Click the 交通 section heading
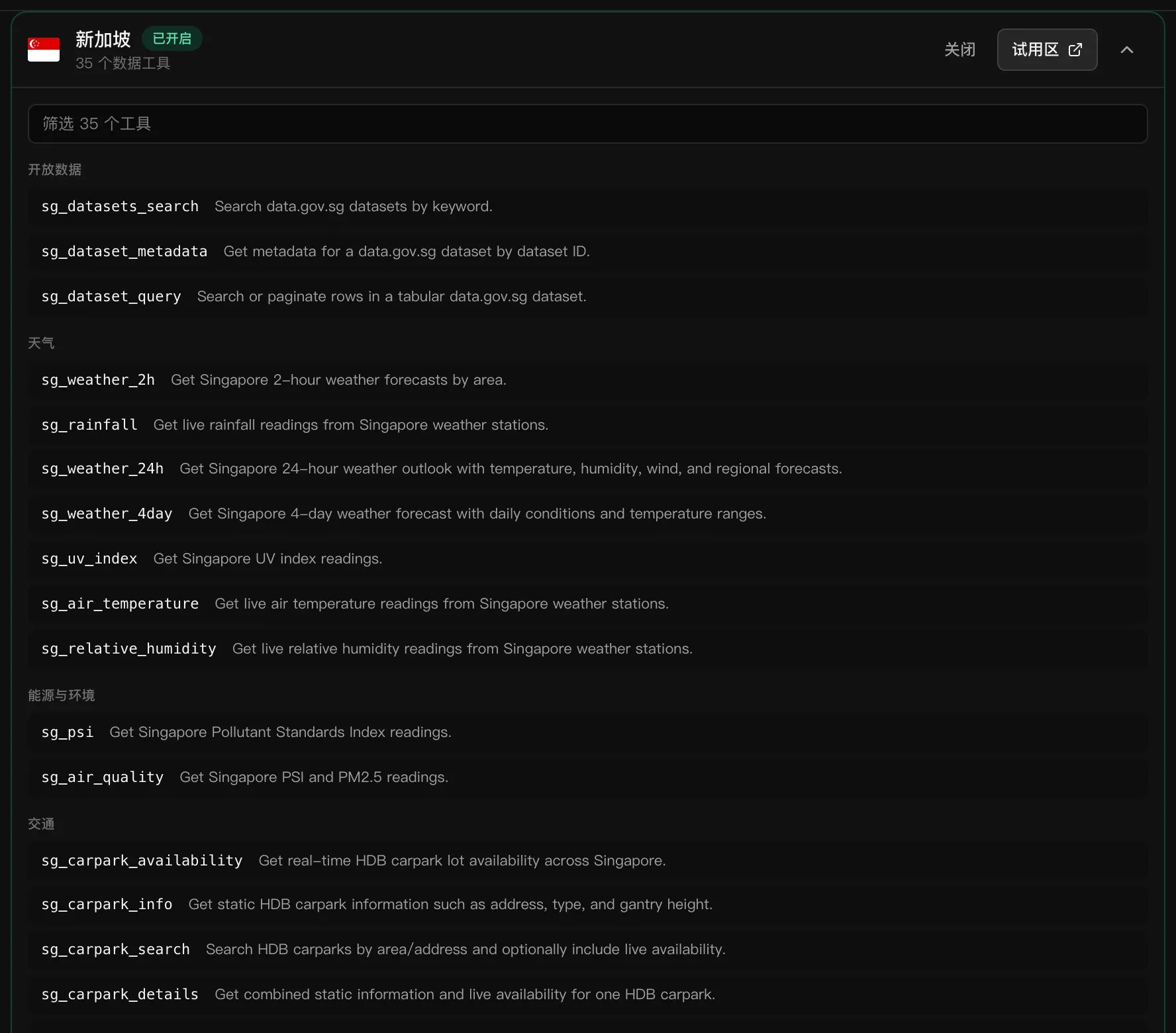 (41, 824)
